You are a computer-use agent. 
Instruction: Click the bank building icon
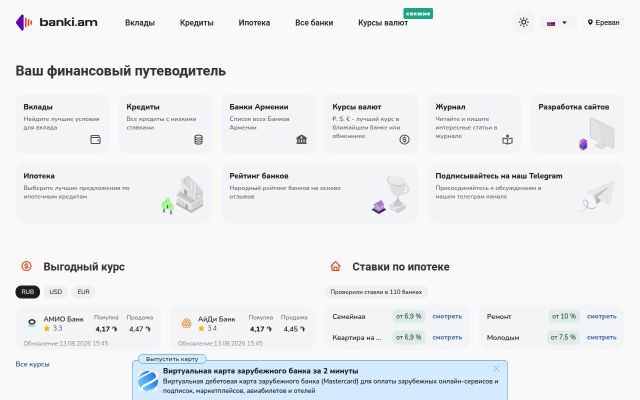pyautogui.click(x=301, y=140)
